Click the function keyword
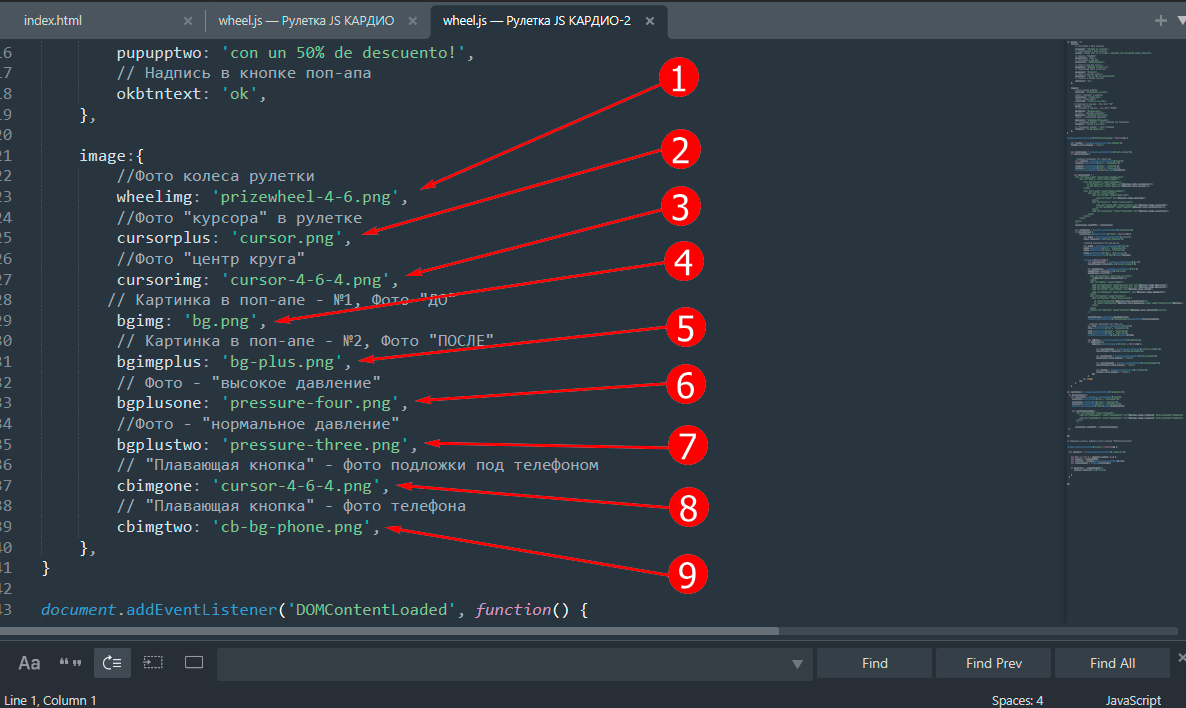The image size is (1186, 708). click(514, 610)
